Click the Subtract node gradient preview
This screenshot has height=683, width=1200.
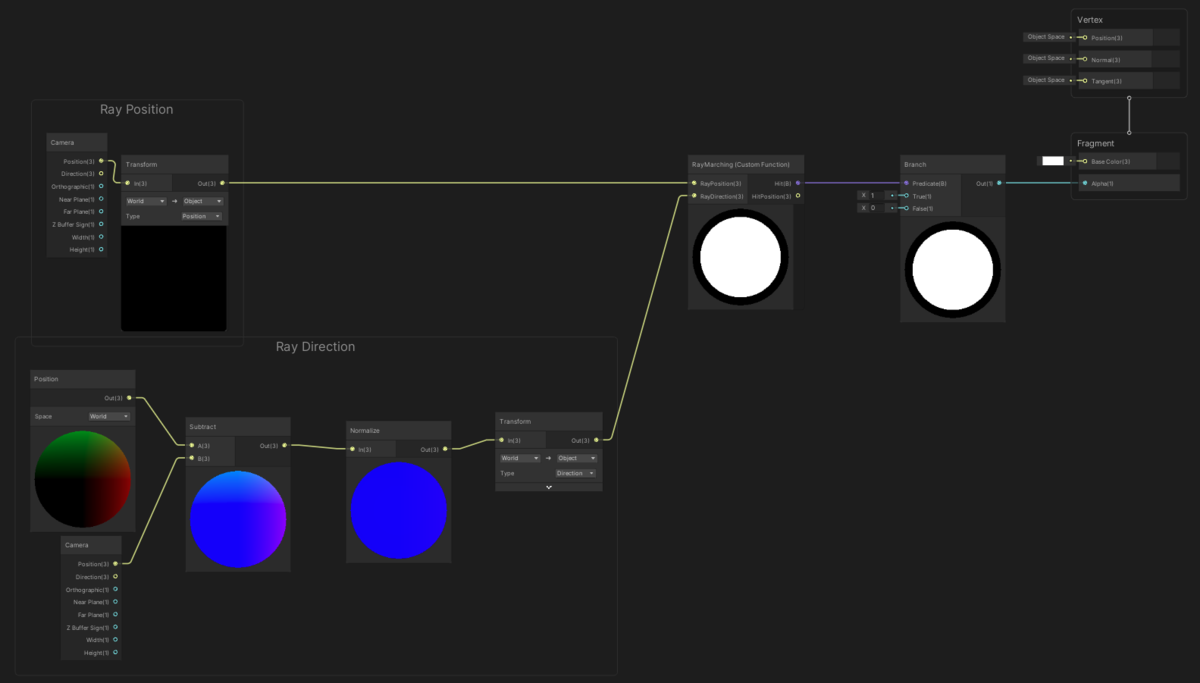click(238, 519)
